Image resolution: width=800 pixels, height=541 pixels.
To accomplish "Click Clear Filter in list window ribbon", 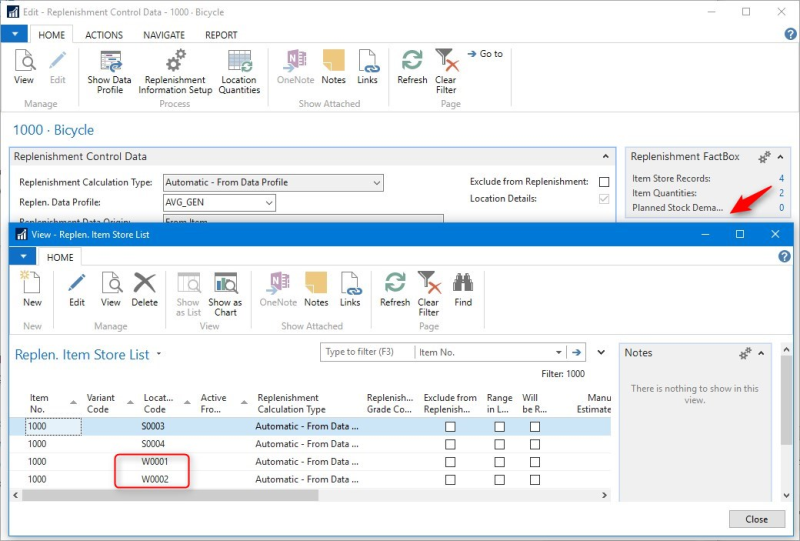I will coord(428,283).
